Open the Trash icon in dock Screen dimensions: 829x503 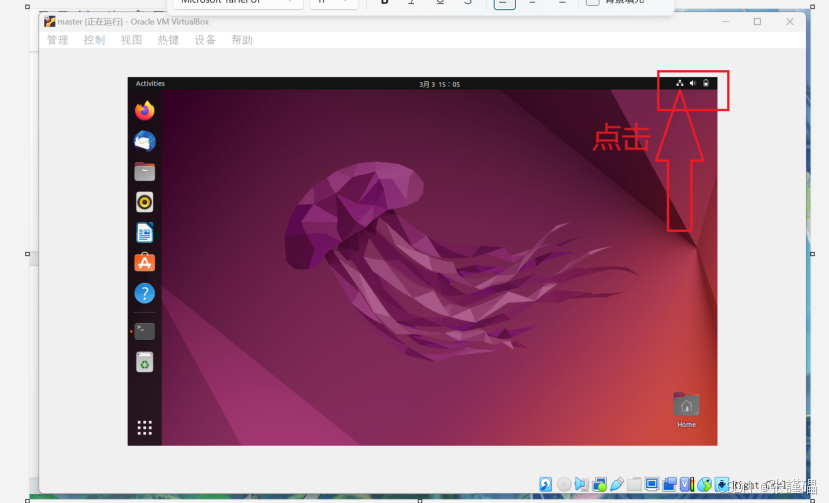click(x=144, y=362)
